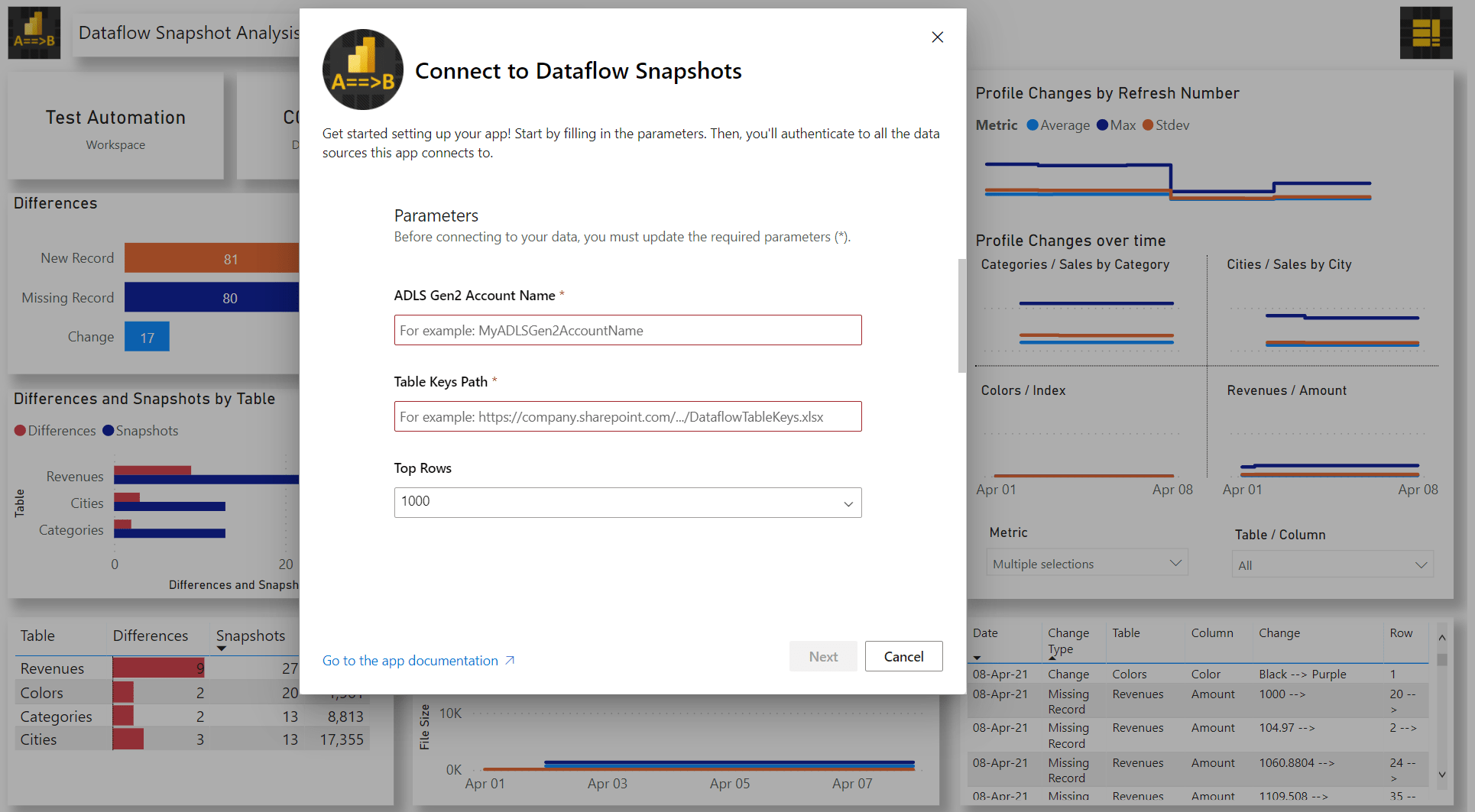Click the 104.97 --> change cell
The width and height of the screenshot is (1475, 812).
[1287, 727]
